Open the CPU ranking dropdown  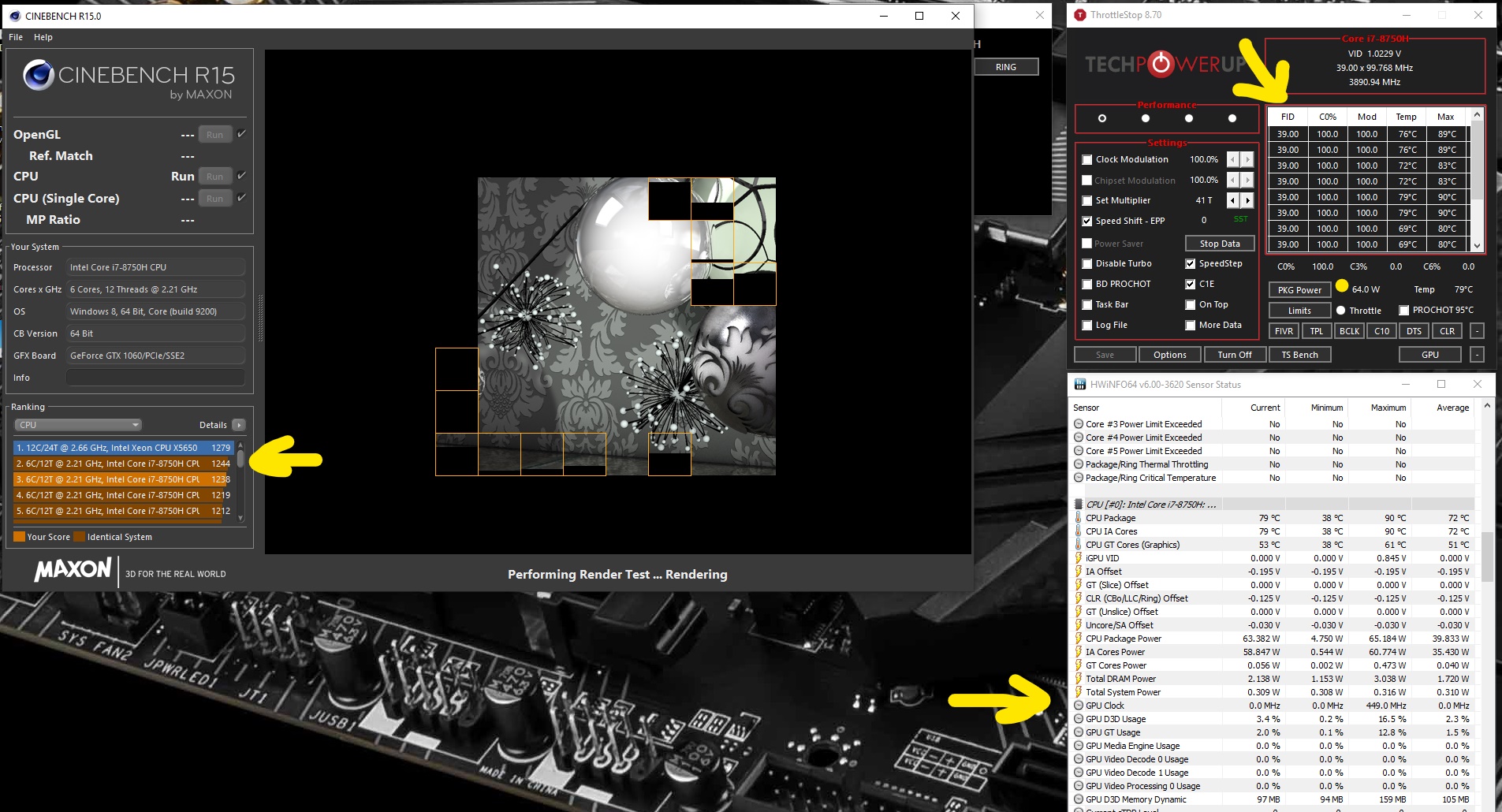(78, 425)
